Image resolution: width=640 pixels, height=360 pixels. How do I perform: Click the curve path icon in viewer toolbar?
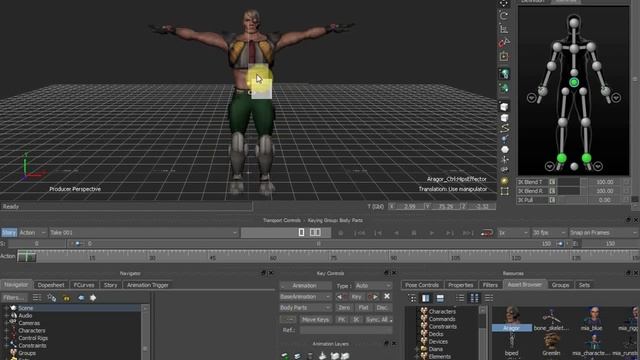[x=505, y=129]
